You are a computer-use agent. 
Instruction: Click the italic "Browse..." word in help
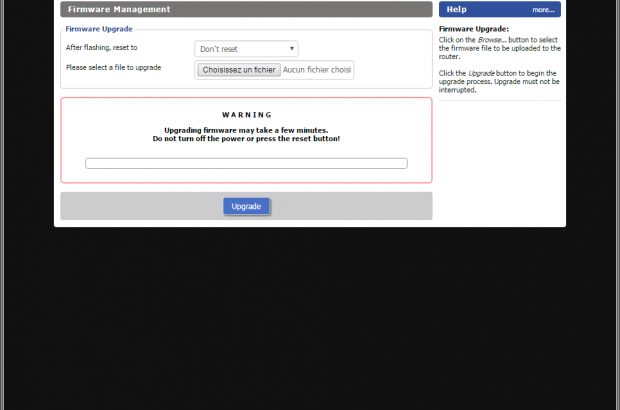click(x=491, y=38)
